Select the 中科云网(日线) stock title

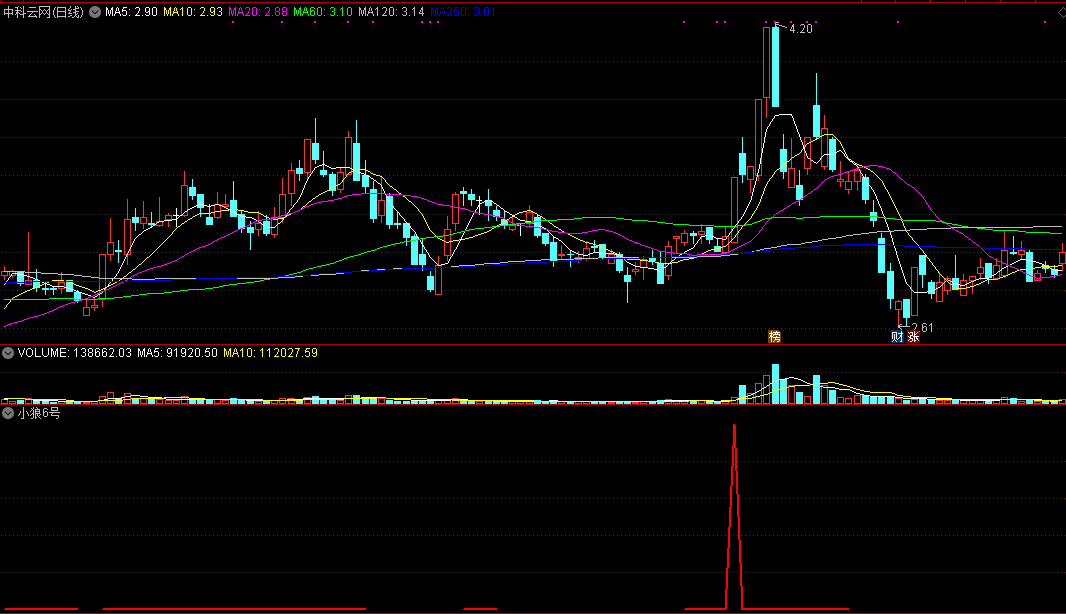pos(44,12)
